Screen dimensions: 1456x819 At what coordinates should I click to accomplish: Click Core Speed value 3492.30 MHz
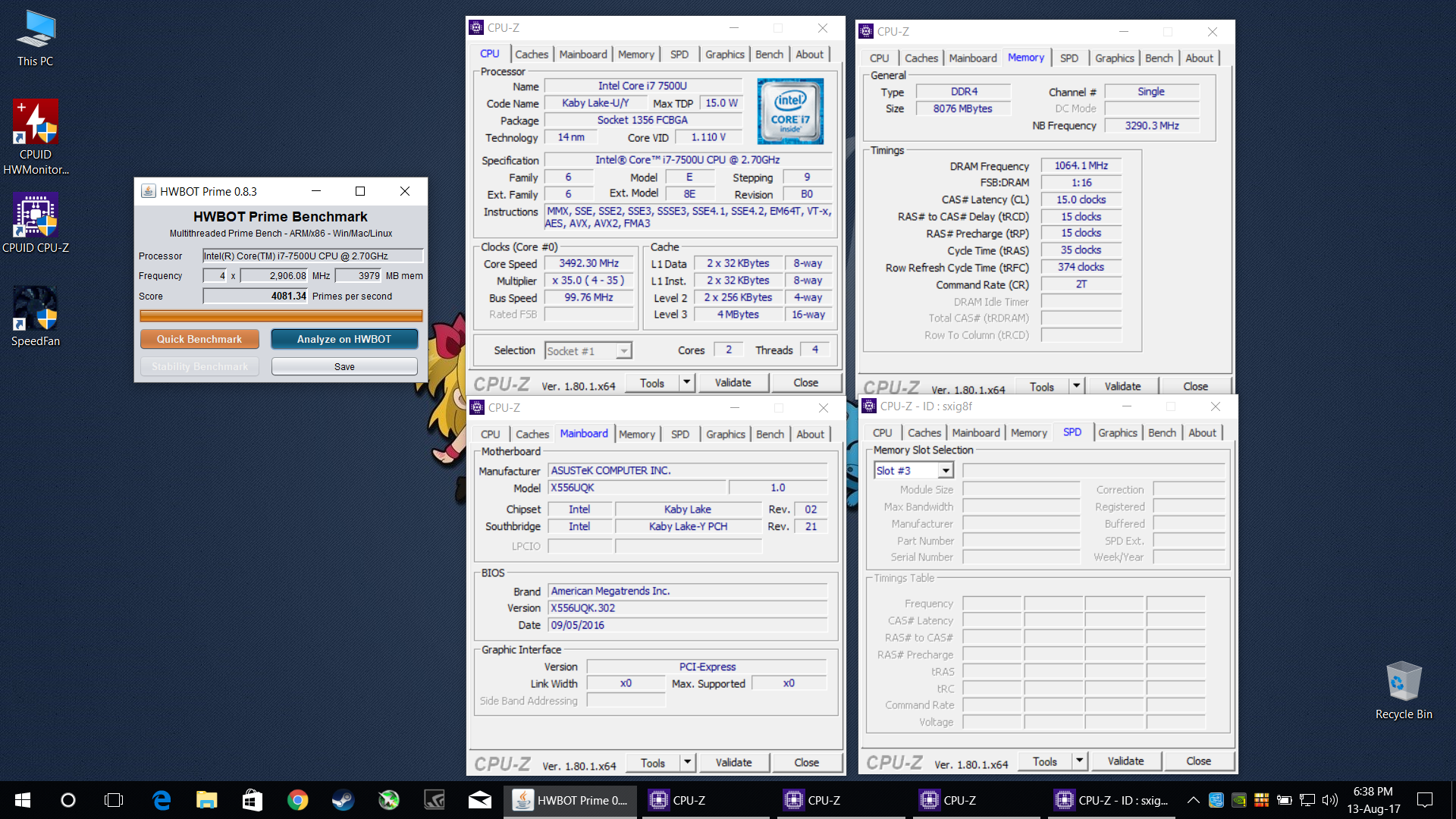click(x=588, y=263)
